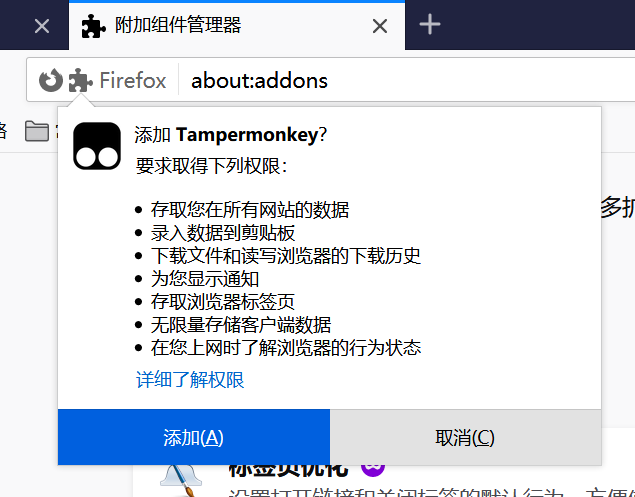Open the 详细了解权限 link
635x497 pixels.
tap(190, 380)
